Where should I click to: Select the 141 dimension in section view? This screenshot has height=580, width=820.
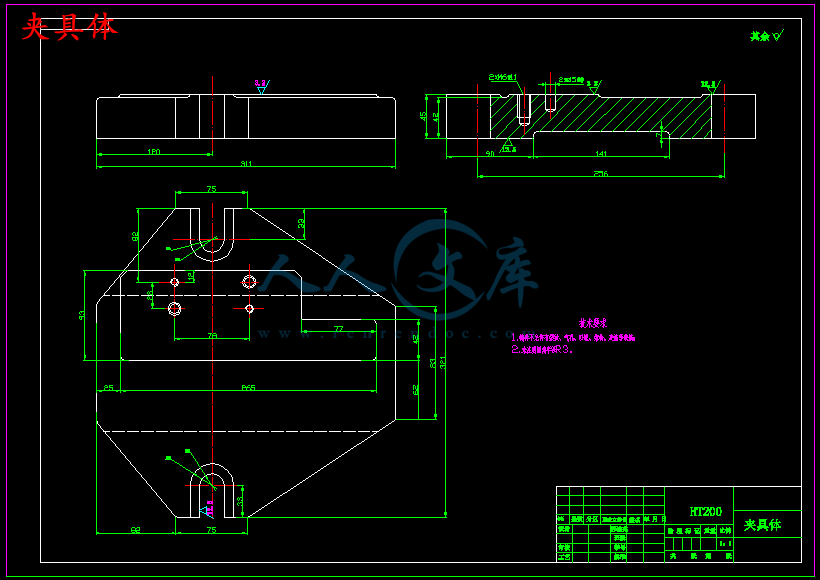[x=601, y=153]
